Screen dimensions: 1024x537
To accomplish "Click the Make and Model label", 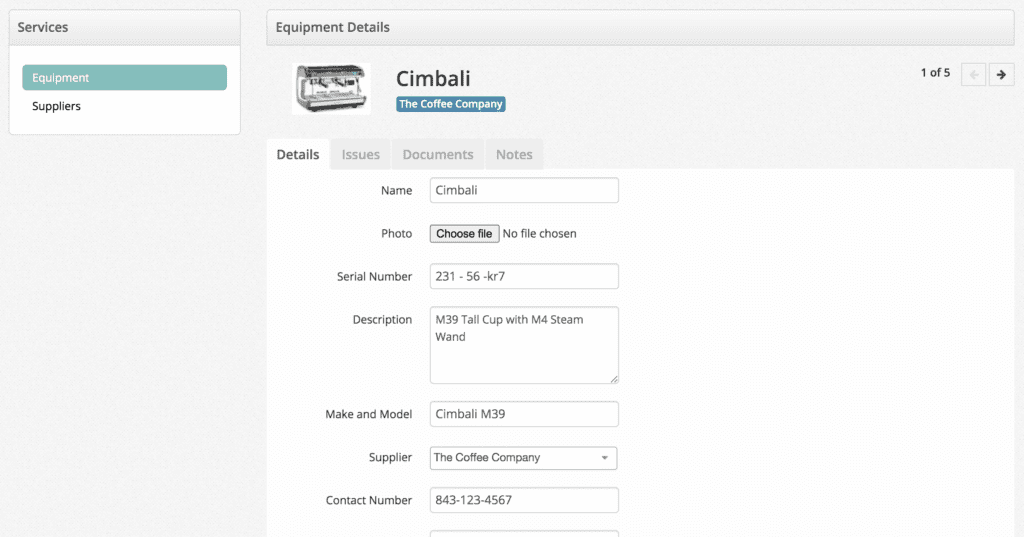I will coord(368,414).
